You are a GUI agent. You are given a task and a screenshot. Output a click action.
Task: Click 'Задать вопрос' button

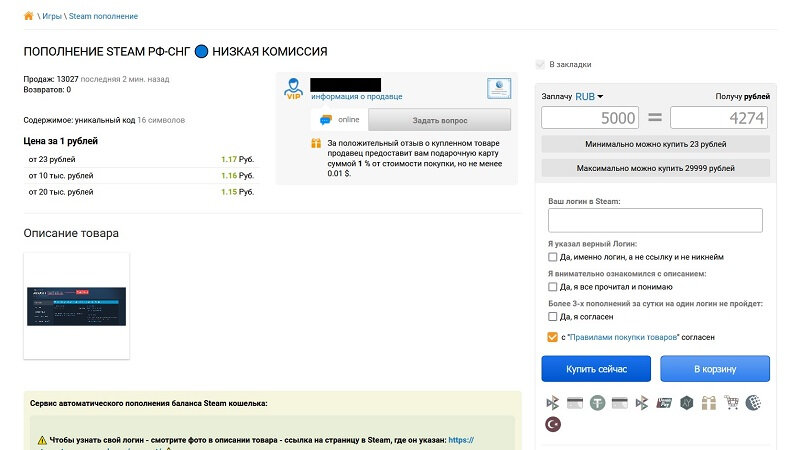click(x=439, y=120)
